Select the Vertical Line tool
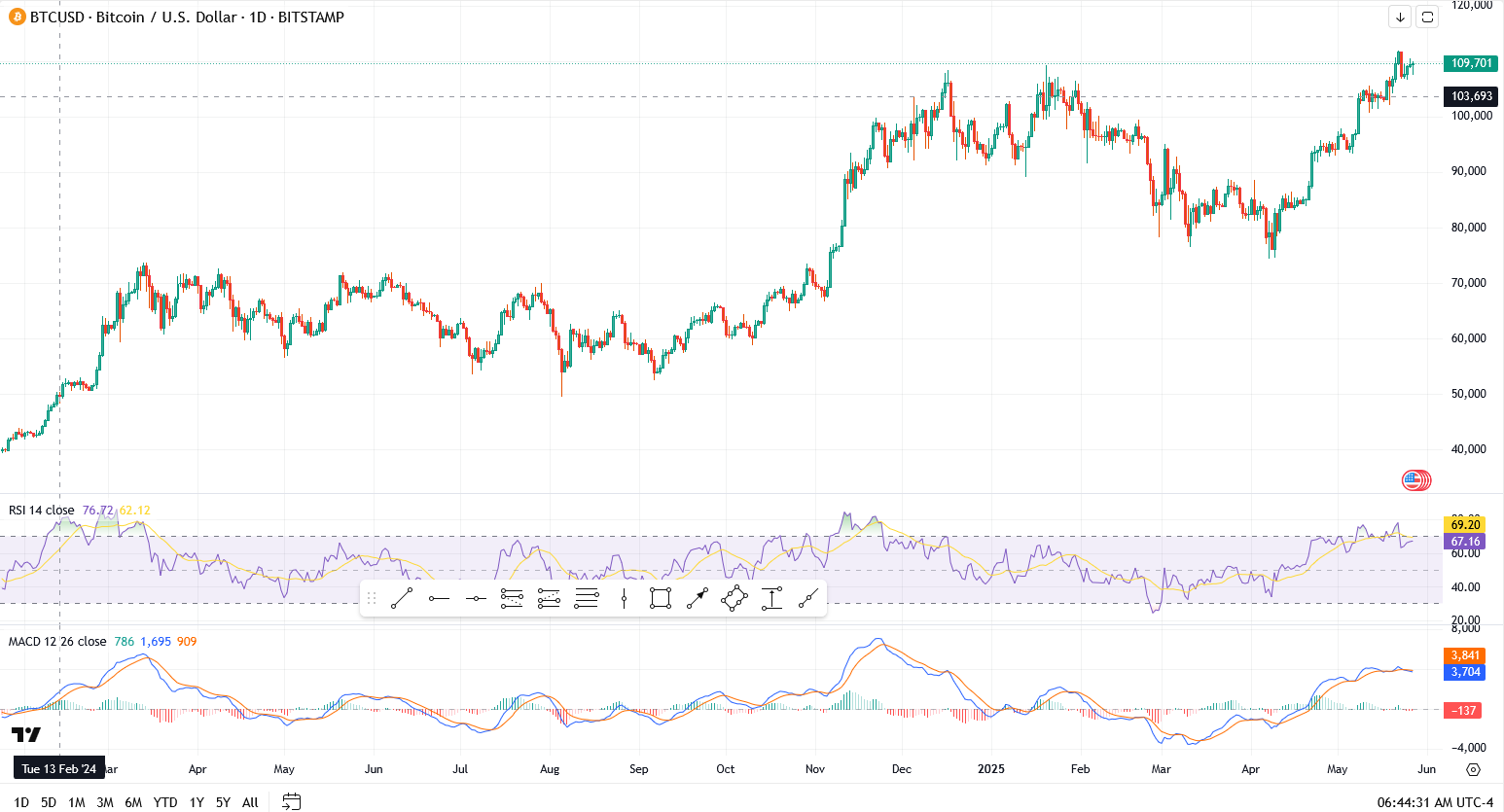This screenshot has height=812, width=1504. coord(623,598)
